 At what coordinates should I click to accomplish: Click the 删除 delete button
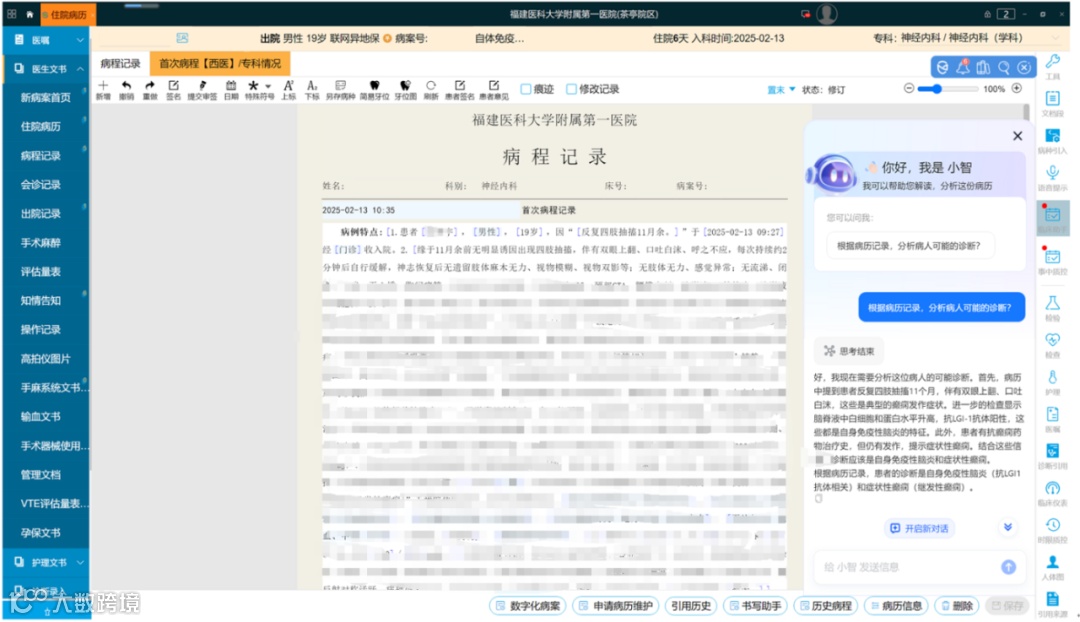pos(956,605)
